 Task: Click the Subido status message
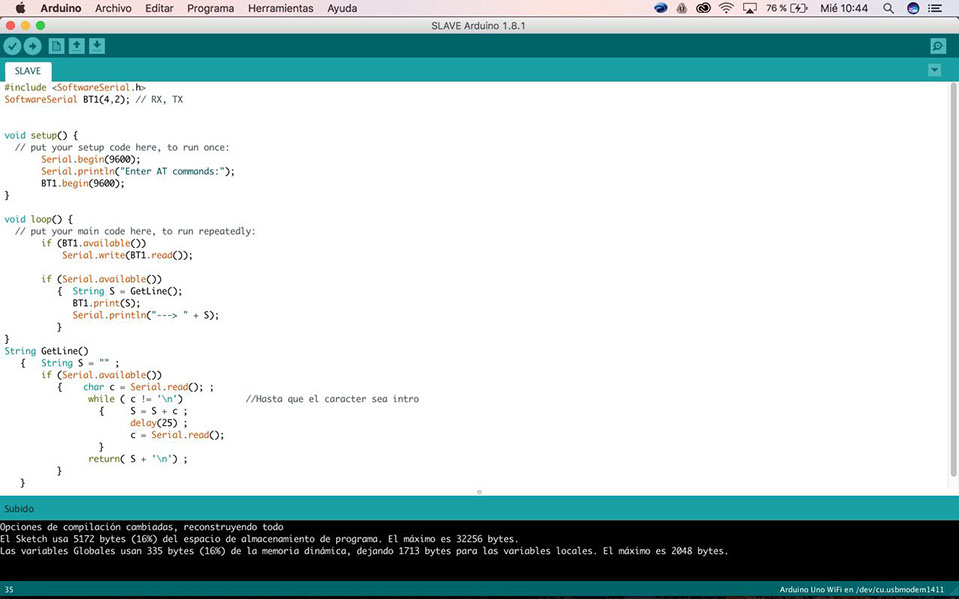tap(19, 508)
